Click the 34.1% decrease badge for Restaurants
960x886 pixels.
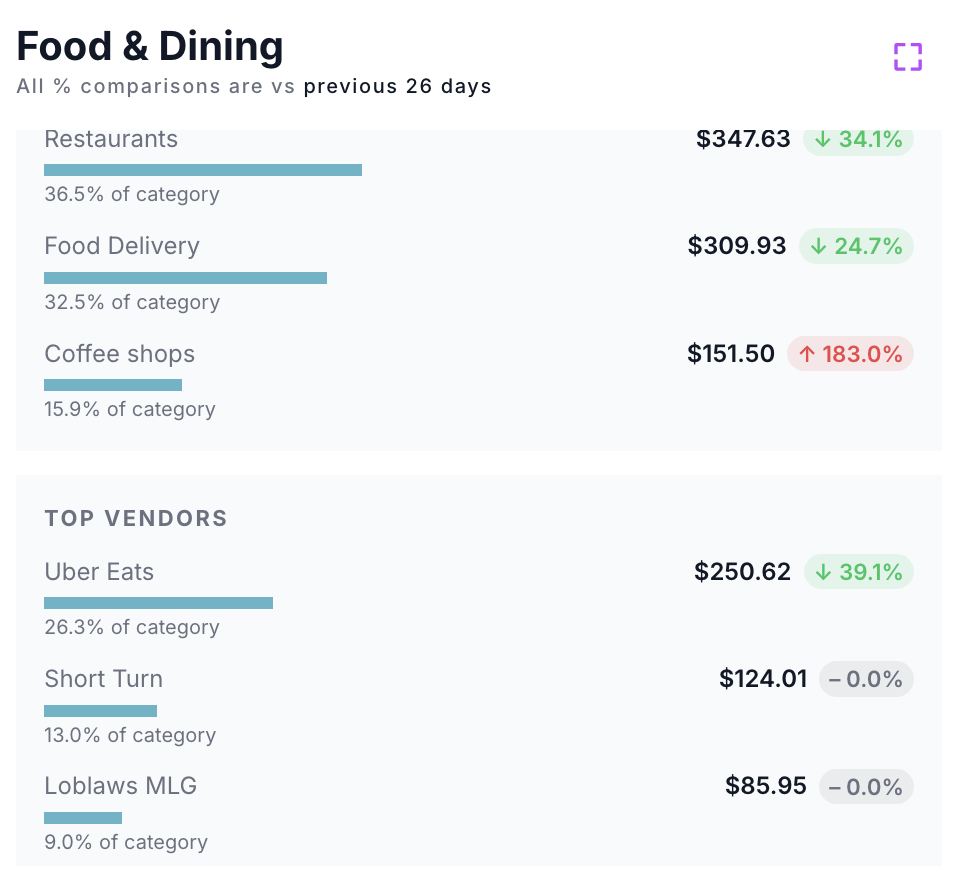858,139
